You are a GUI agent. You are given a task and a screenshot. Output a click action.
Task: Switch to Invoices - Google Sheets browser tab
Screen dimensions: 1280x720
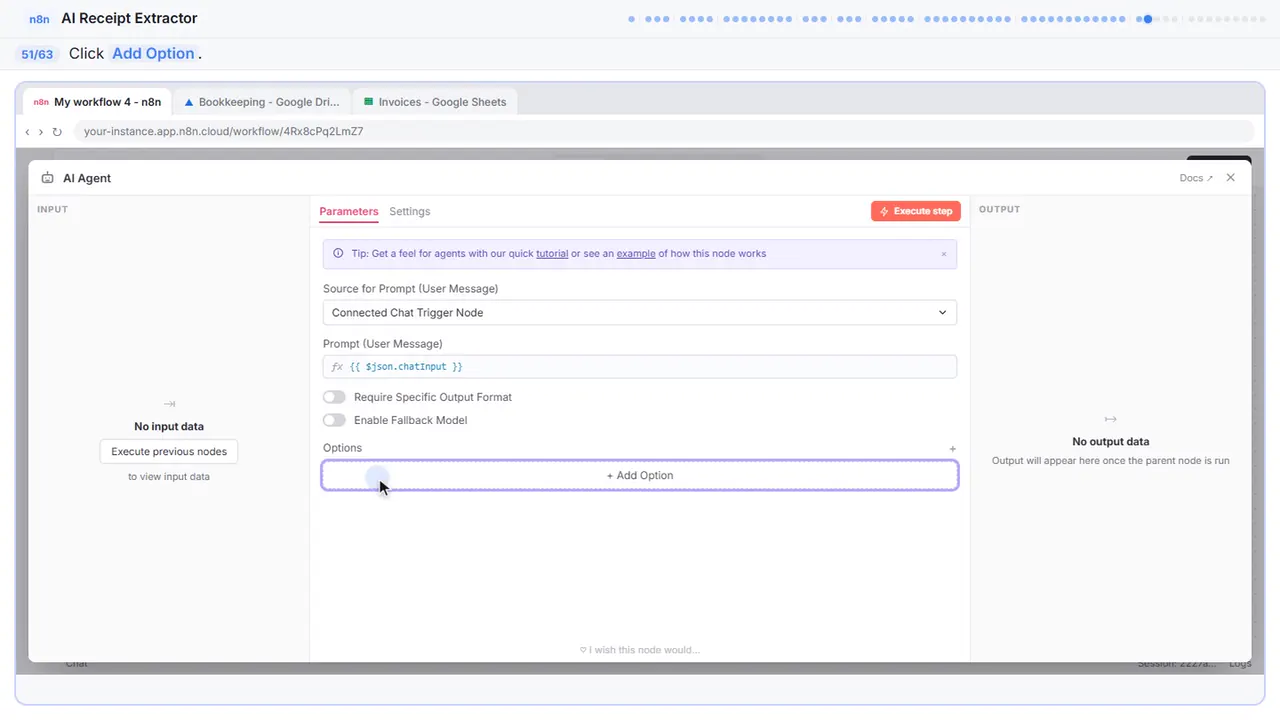[x=435, y=102]
